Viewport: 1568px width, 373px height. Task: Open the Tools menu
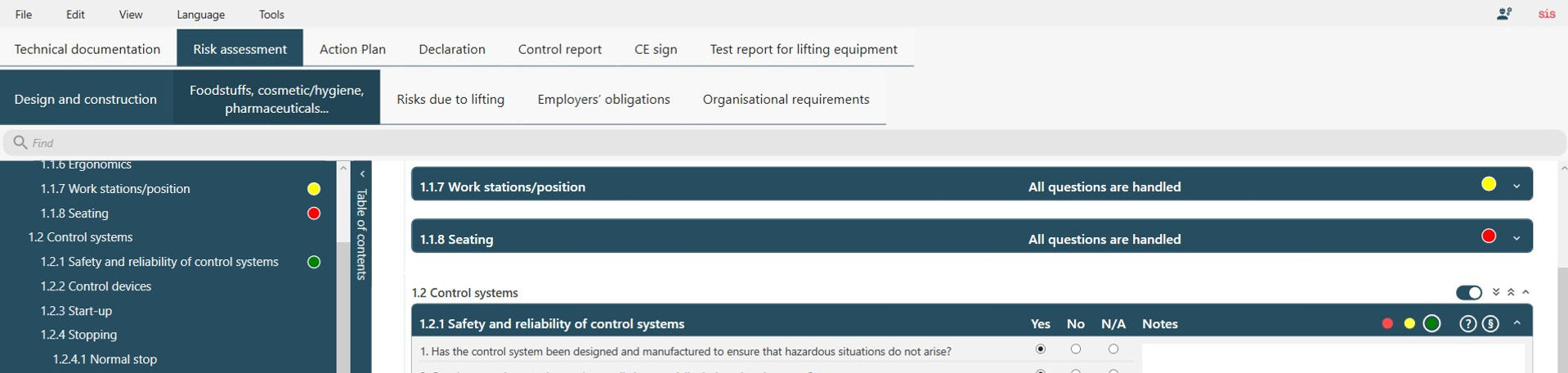271,14
